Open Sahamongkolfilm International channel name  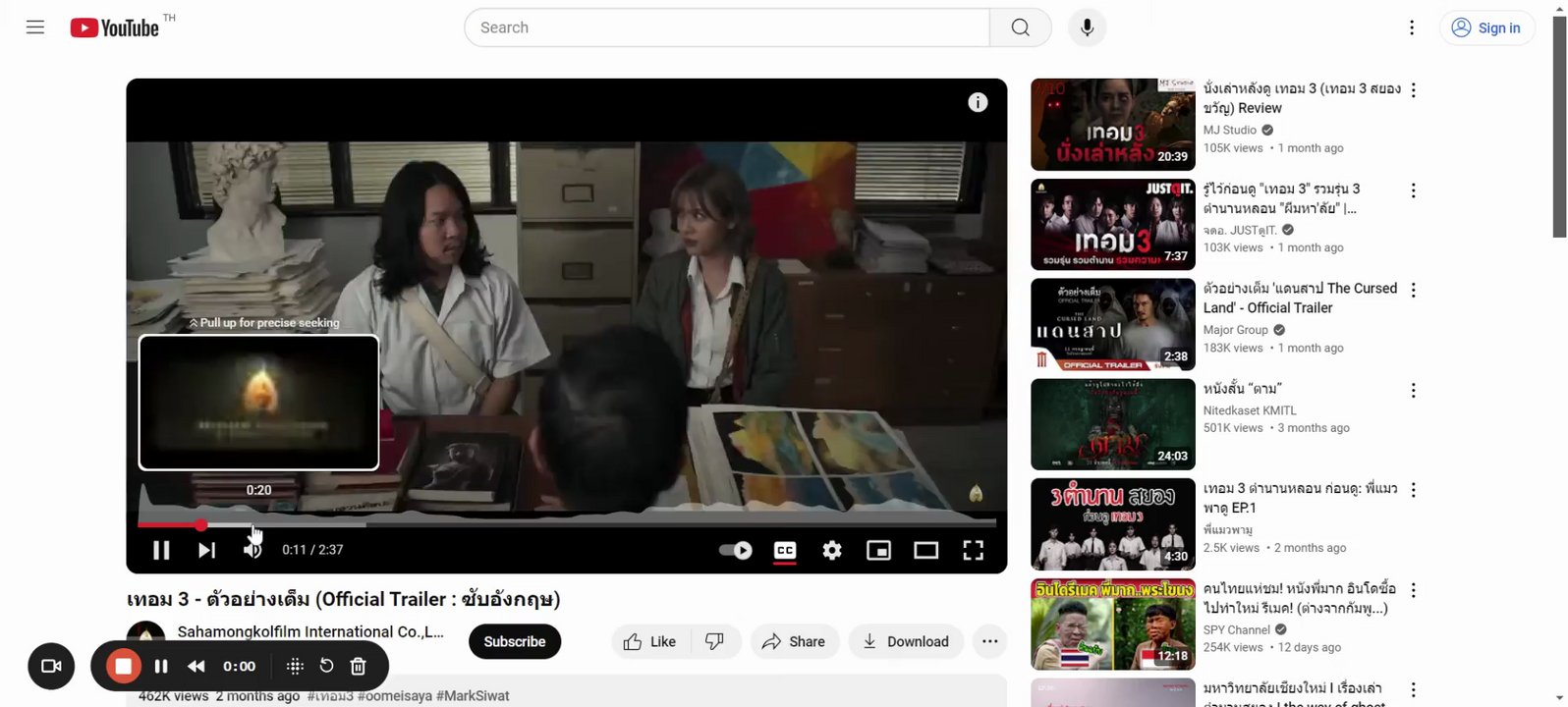pos(310,631)
